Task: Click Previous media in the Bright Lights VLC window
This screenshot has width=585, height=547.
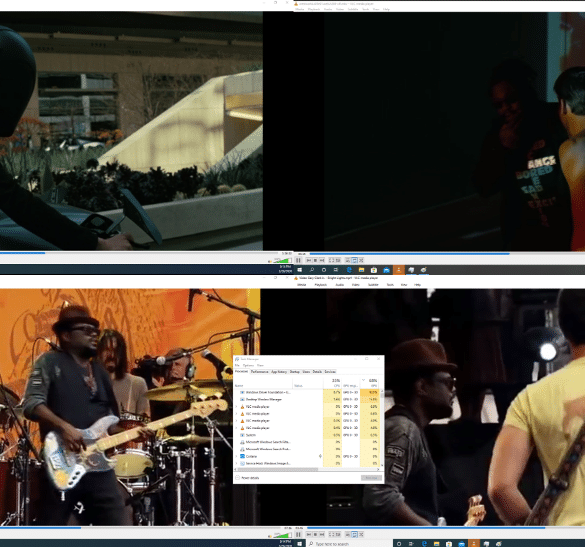Action: pos(309,535)
